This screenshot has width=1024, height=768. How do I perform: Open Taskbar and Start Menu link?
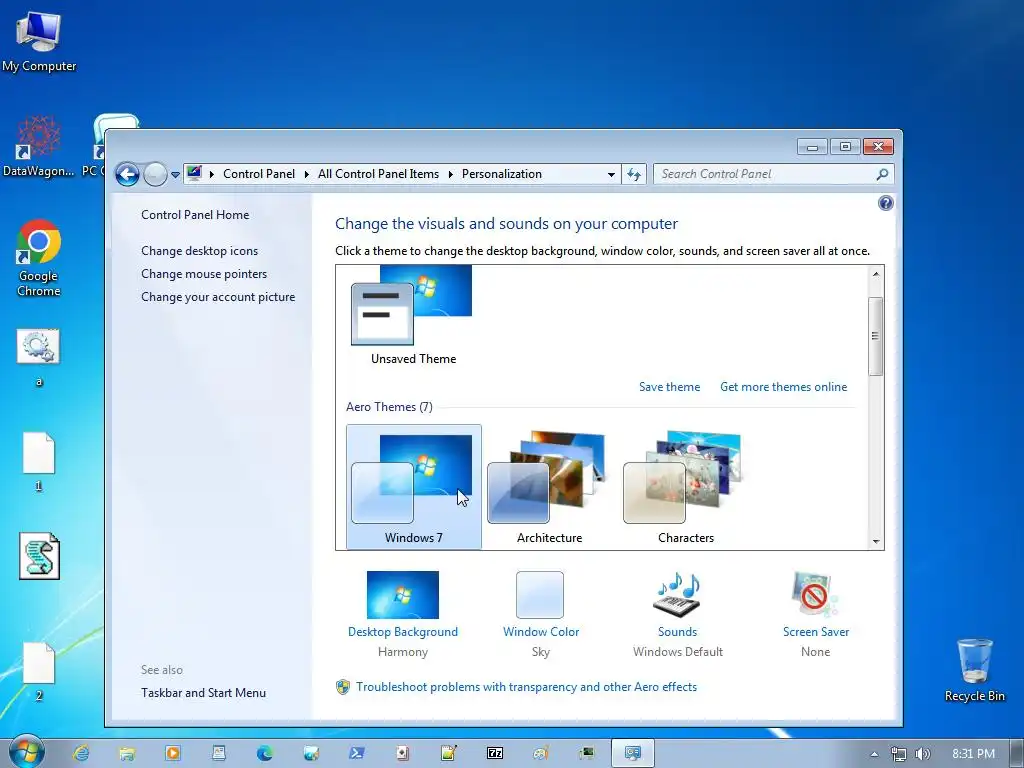pyautogui.click(x=203, y=693)
